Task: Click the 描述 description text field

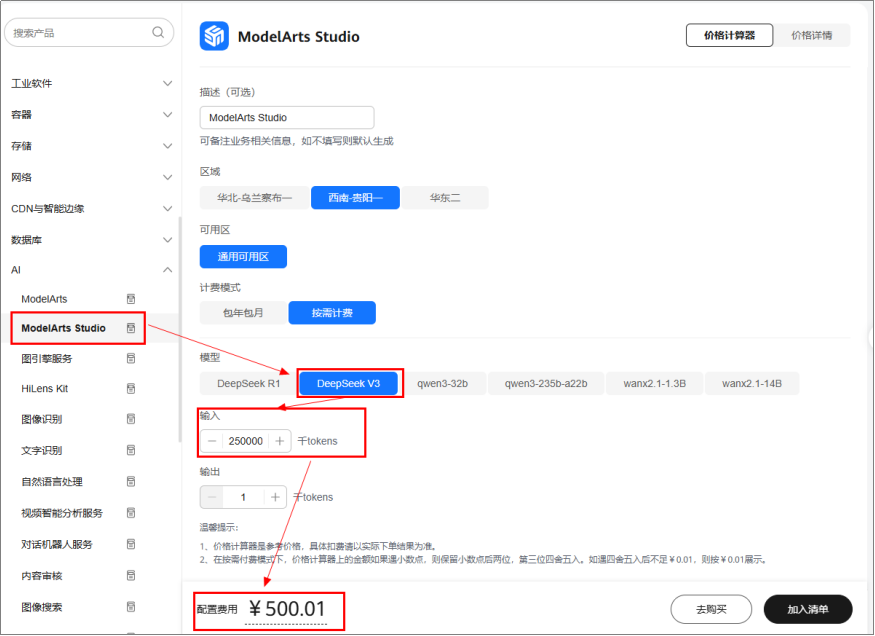Action: (x=287, y=118)
